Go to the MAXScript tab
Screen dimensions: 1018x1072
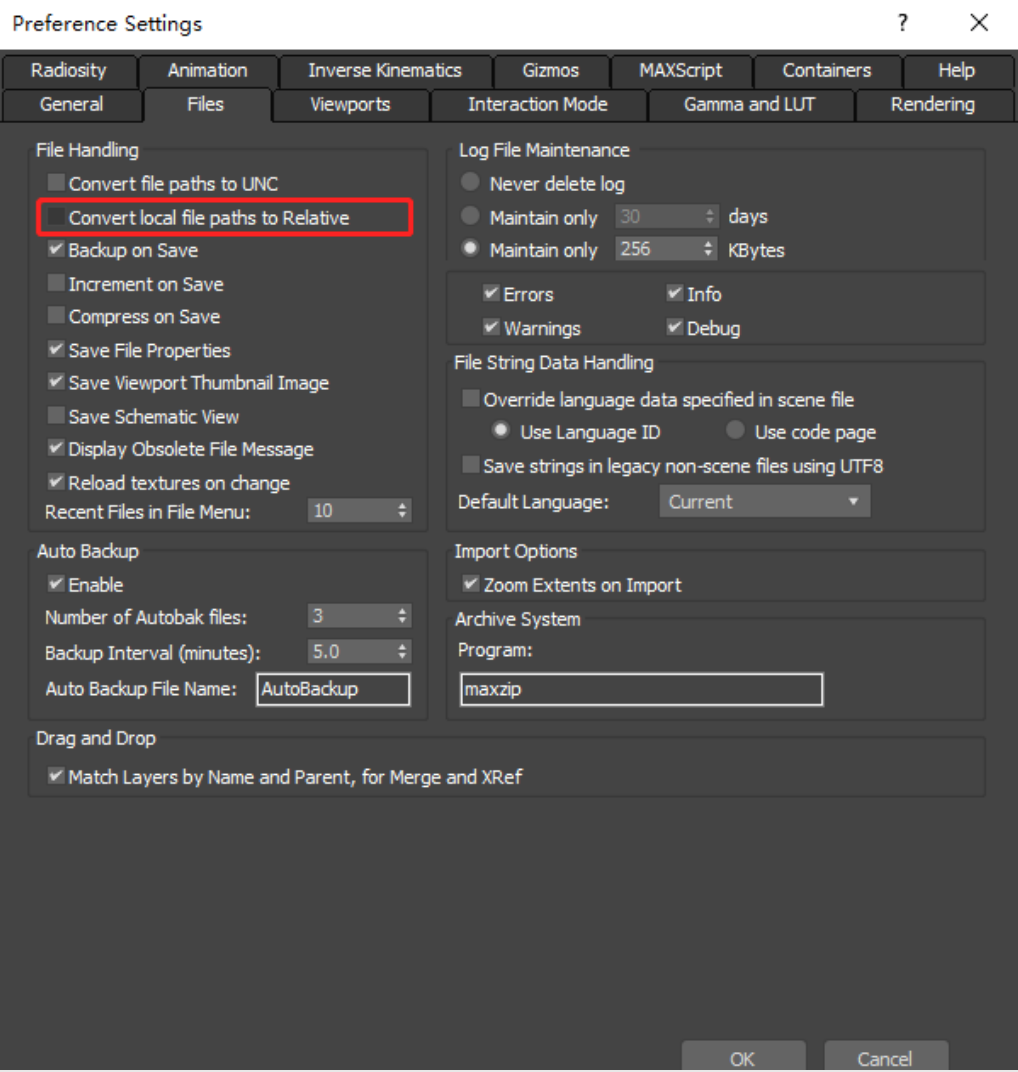coord(680,70)
